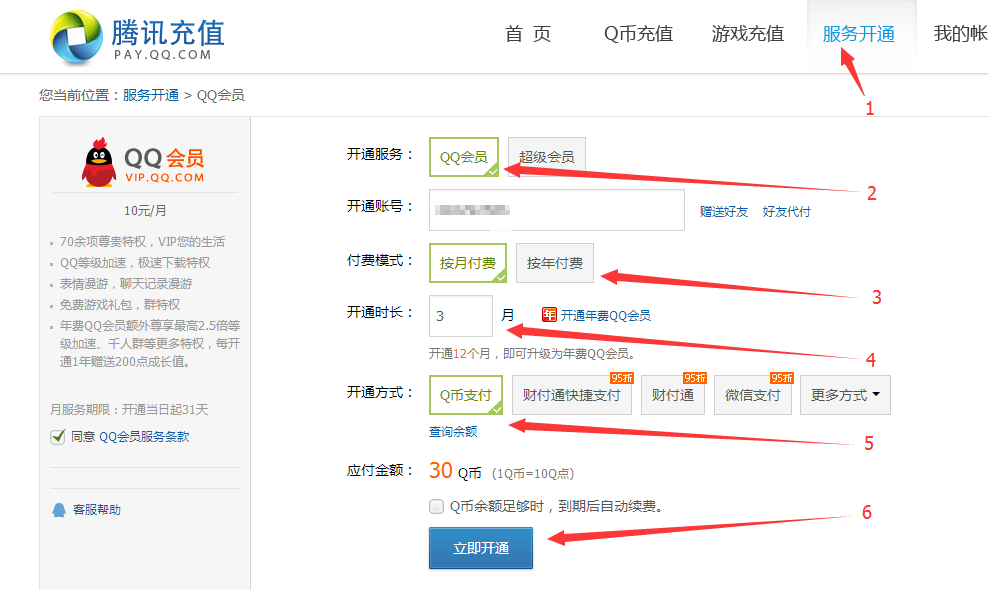Select Q币支付 payment method
The image size is (988, 590).
466,395
